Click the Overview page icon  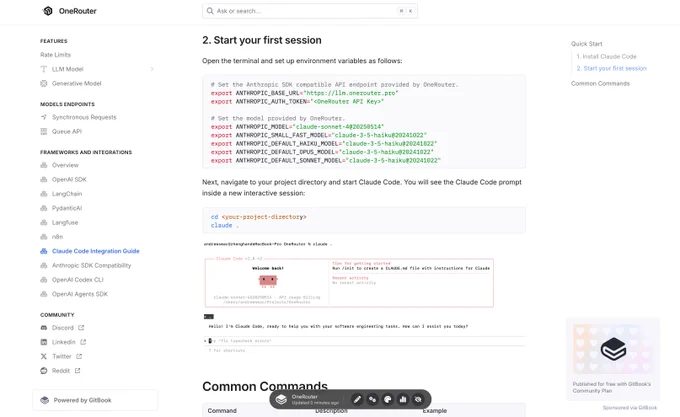click(44, 165)
